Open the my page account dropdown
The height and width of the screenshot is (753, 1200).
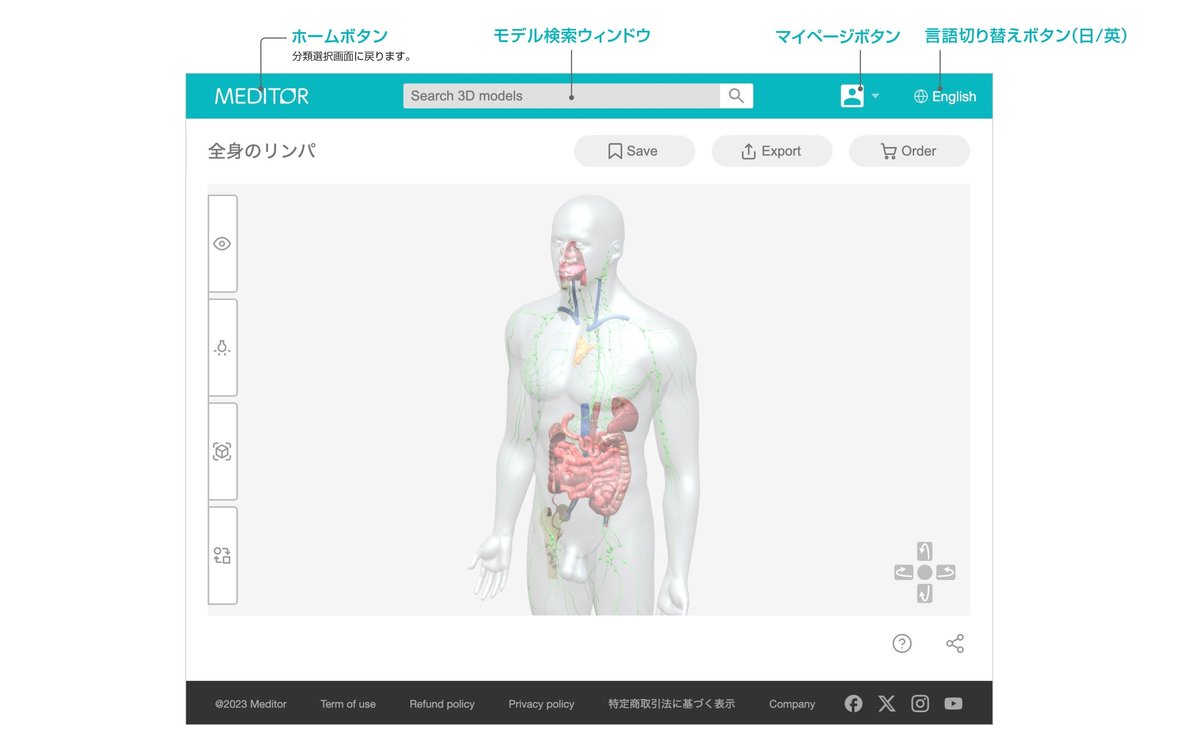(857, 95)
